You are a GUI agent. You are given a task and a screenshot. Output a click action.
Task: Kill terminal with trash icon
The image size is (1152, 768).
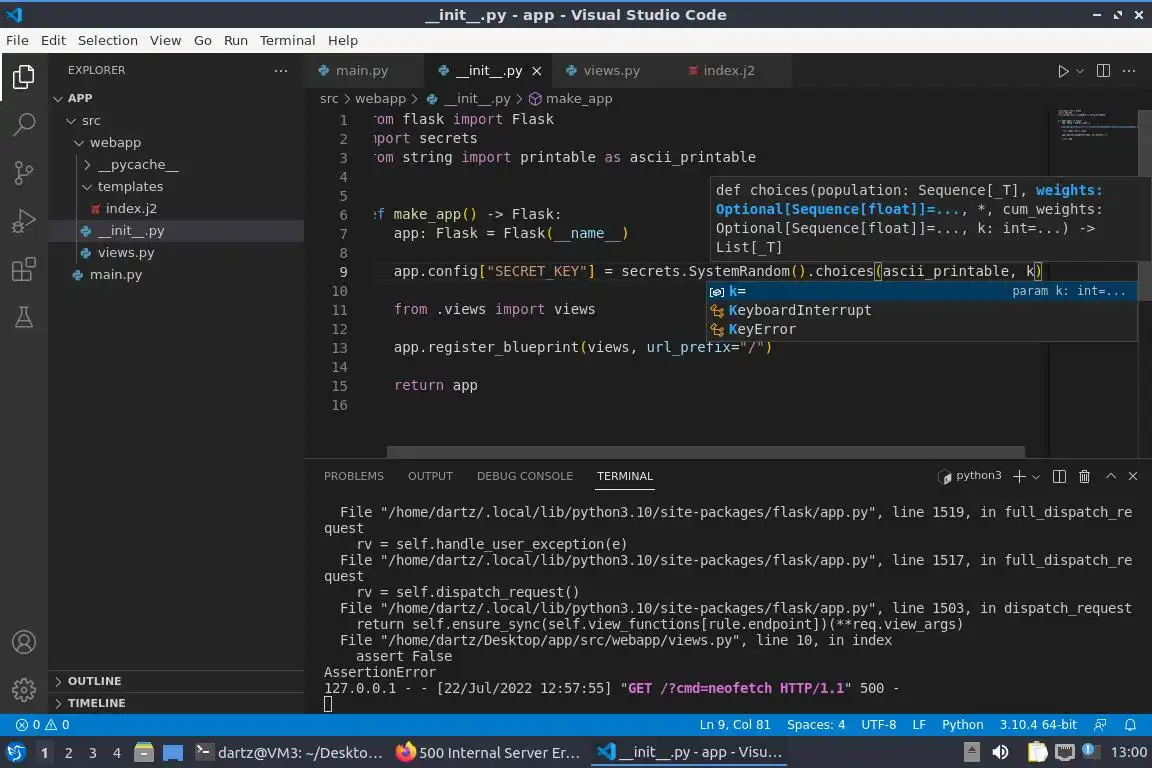coord(1084,476)
